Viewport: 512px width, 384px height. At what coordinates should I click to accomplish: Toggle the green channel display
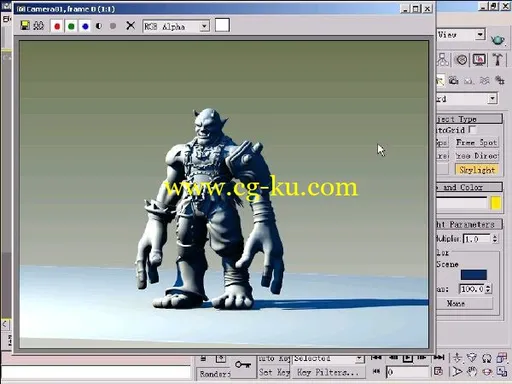click(71, 26)
